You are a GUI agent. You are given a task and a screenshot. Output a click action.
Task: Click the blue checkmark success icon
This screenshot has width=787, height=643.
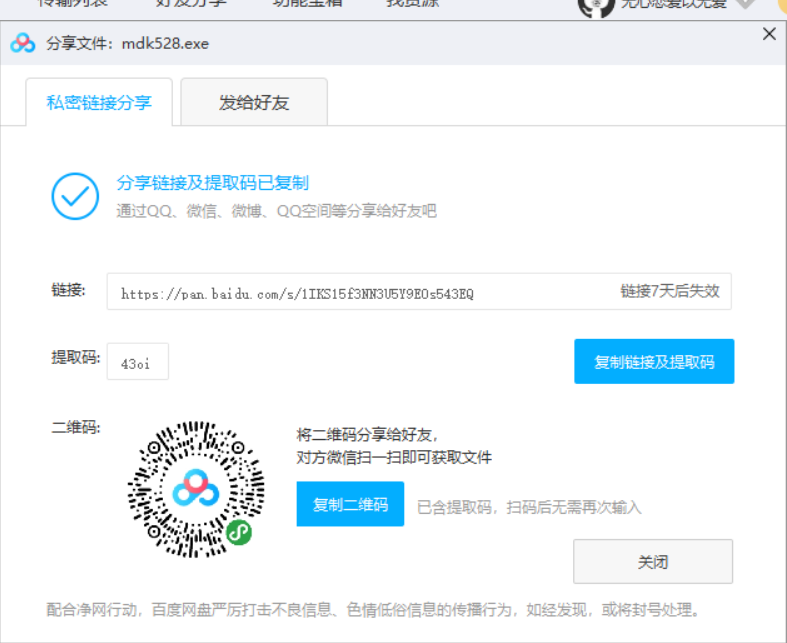(75, 196)
